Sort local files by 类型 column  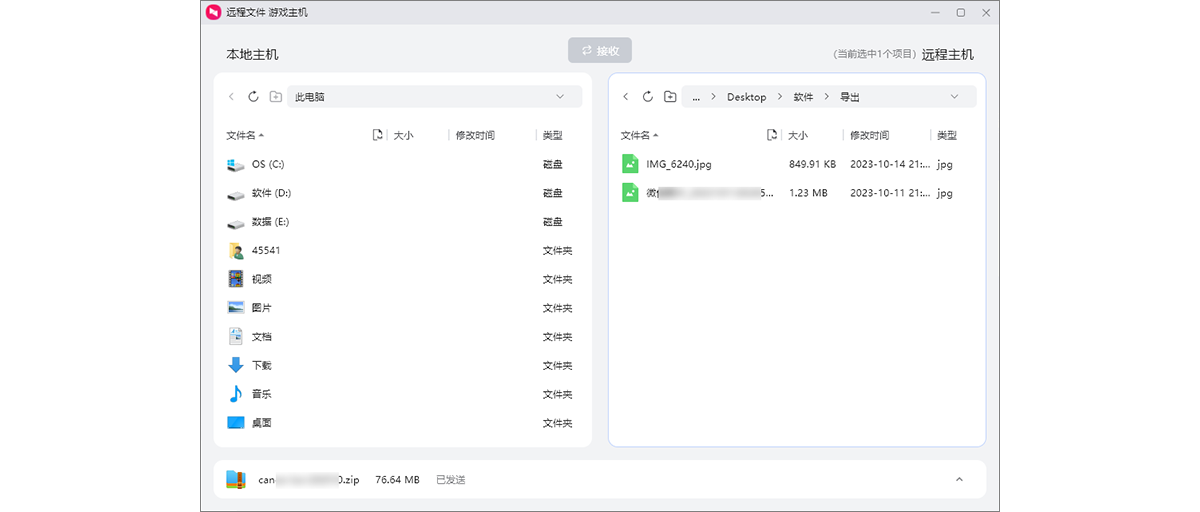[553, 135]
